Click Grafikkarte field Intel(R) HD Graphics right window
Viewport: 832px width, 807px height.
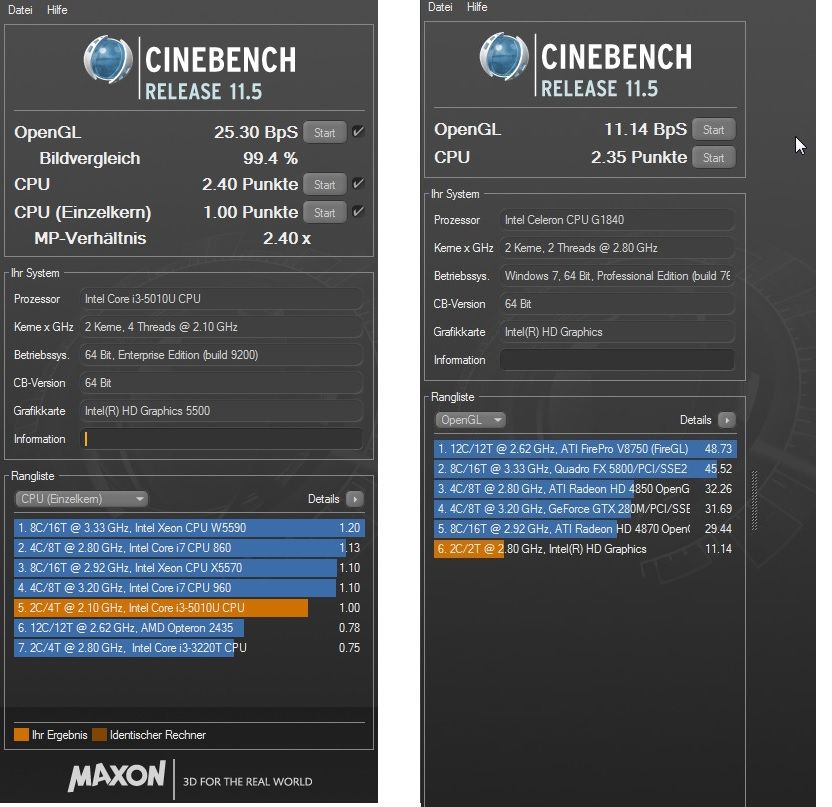[x=617, y=332]
